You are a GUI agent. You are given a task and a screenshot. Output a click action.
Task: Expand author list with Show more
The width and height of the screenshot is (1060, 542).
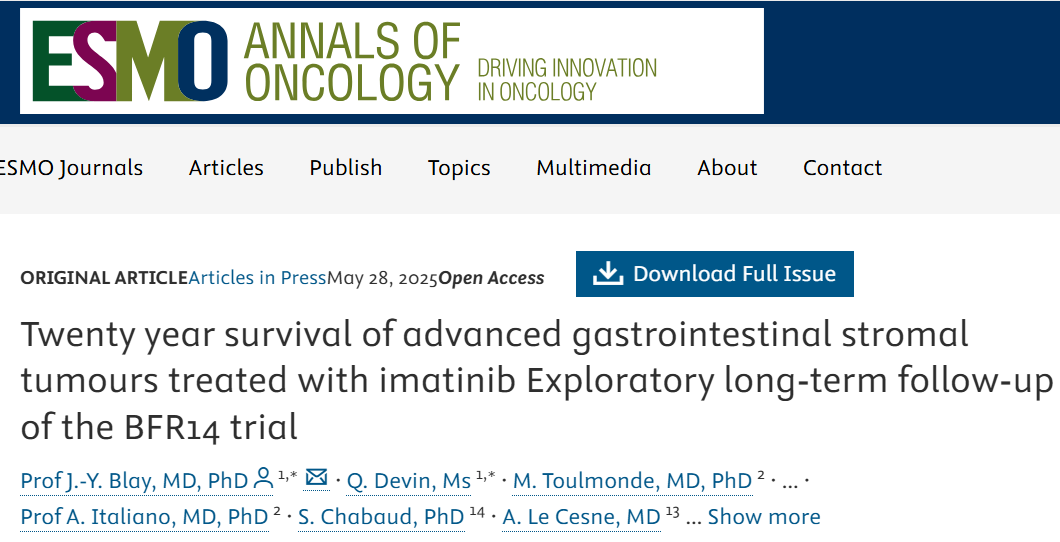click(763, 517)
